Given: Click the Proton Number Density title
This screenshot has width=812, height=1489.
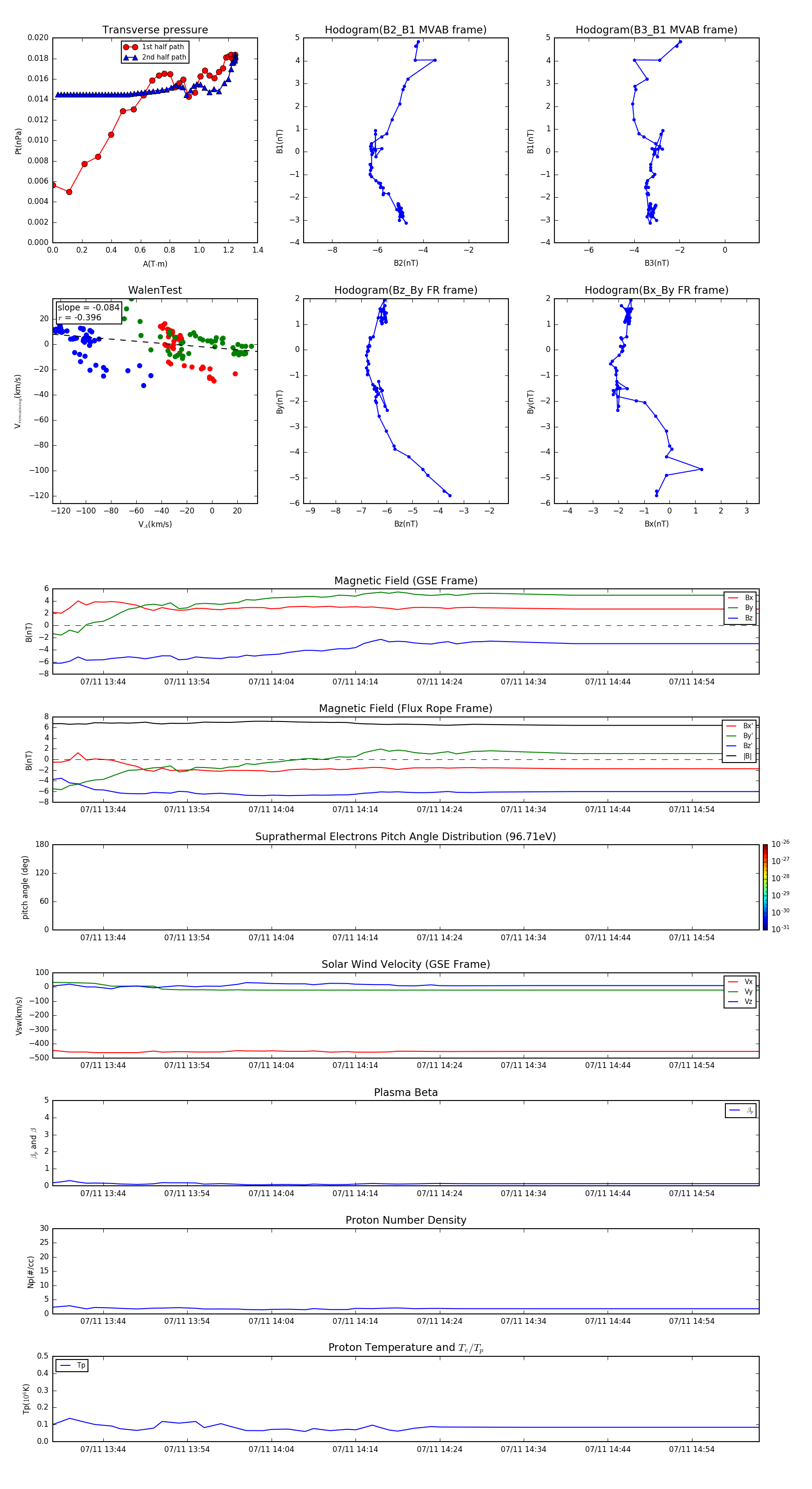Looking at the screenshot, I should [x=406, y=1220].
